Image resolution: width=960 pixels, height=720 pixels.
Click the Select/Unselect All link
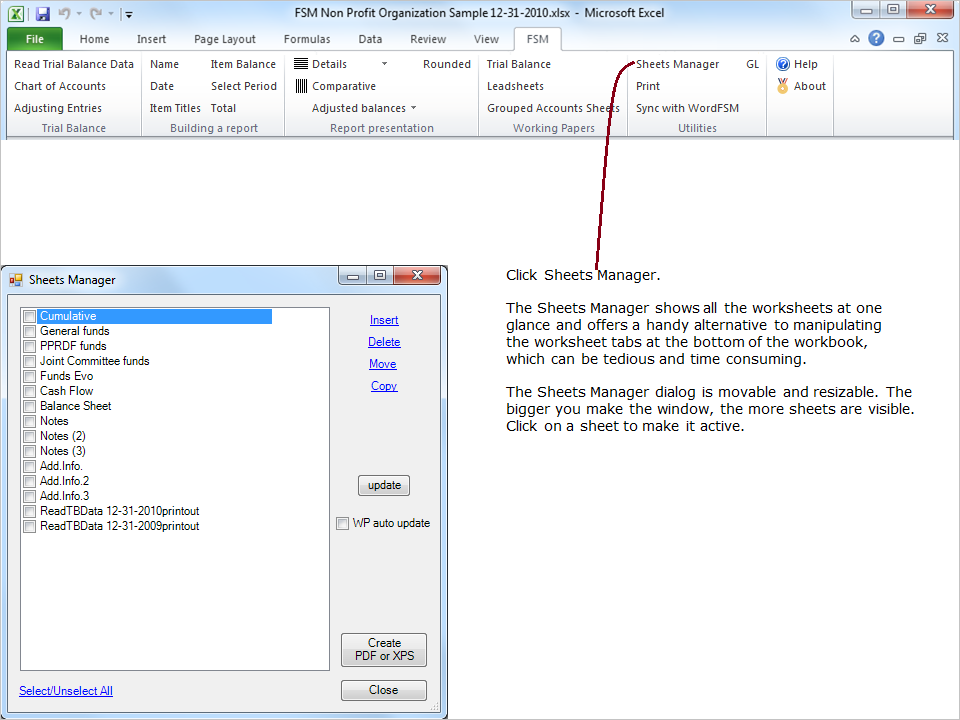point(66,691)
